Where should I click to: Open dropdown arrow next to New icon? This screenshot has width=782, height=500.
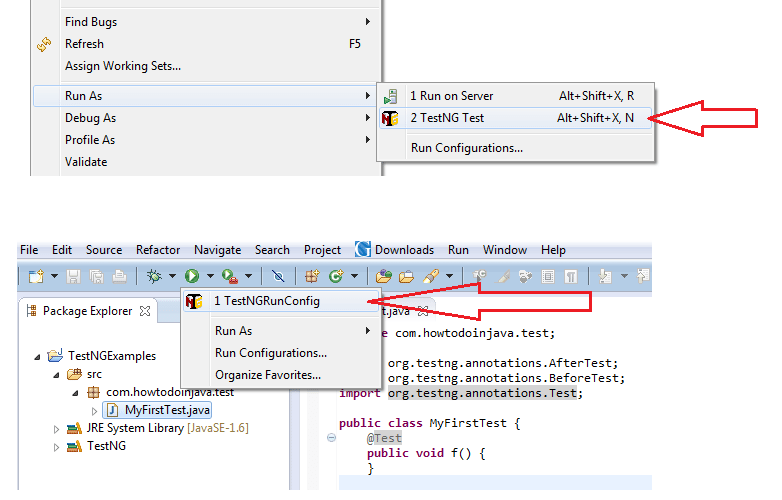coord(54,276)
